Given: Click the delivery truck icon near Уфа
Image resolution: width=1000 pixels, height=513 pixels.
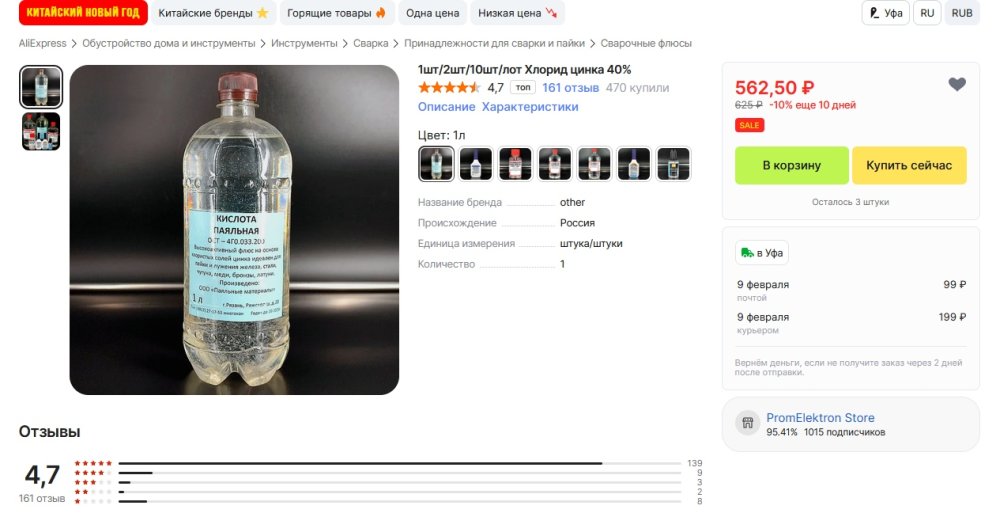Looking at the screenshot, I should tap(747, 253).
